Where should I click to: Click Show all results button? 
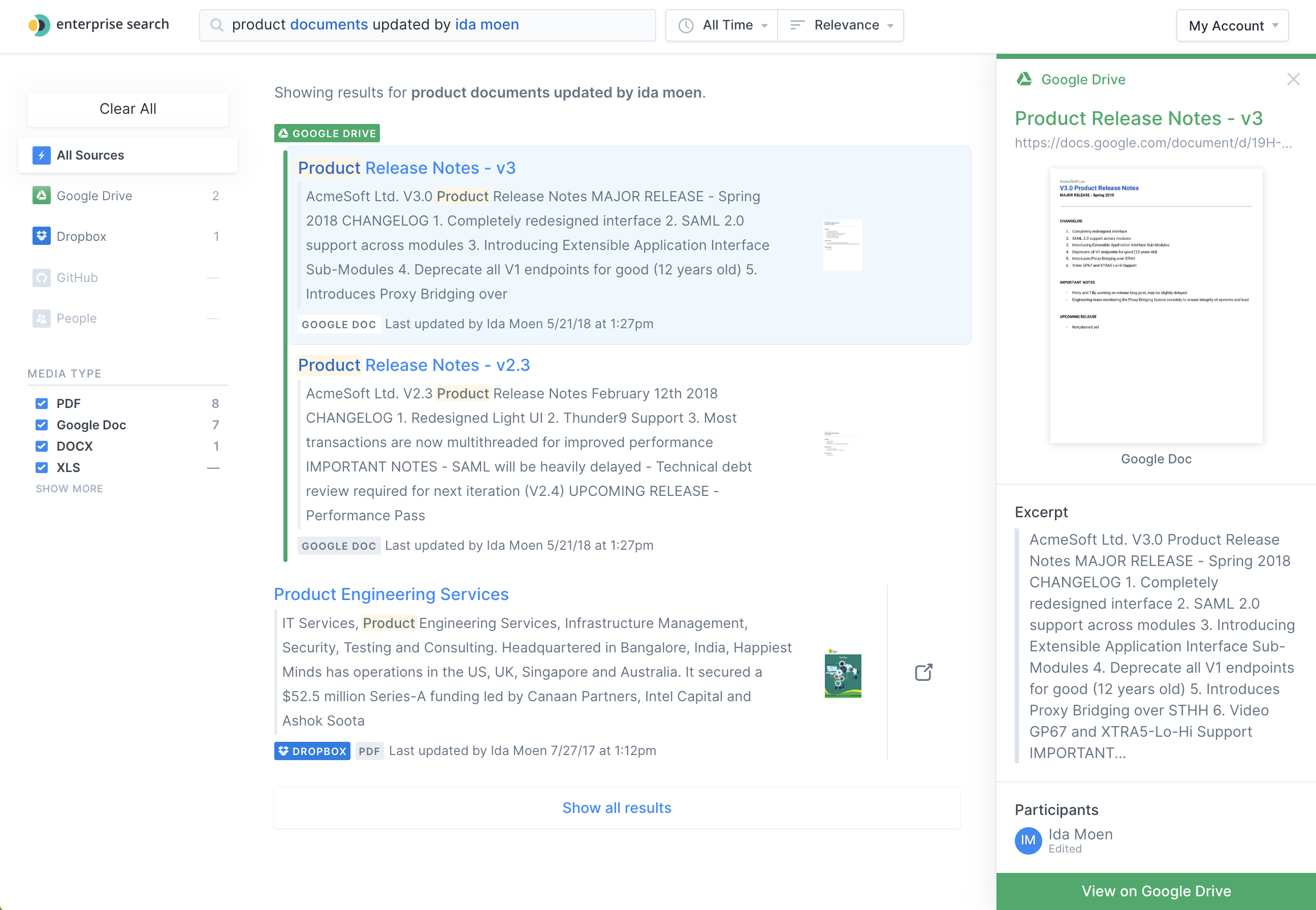pyautogui.click(x=617, y=807)
